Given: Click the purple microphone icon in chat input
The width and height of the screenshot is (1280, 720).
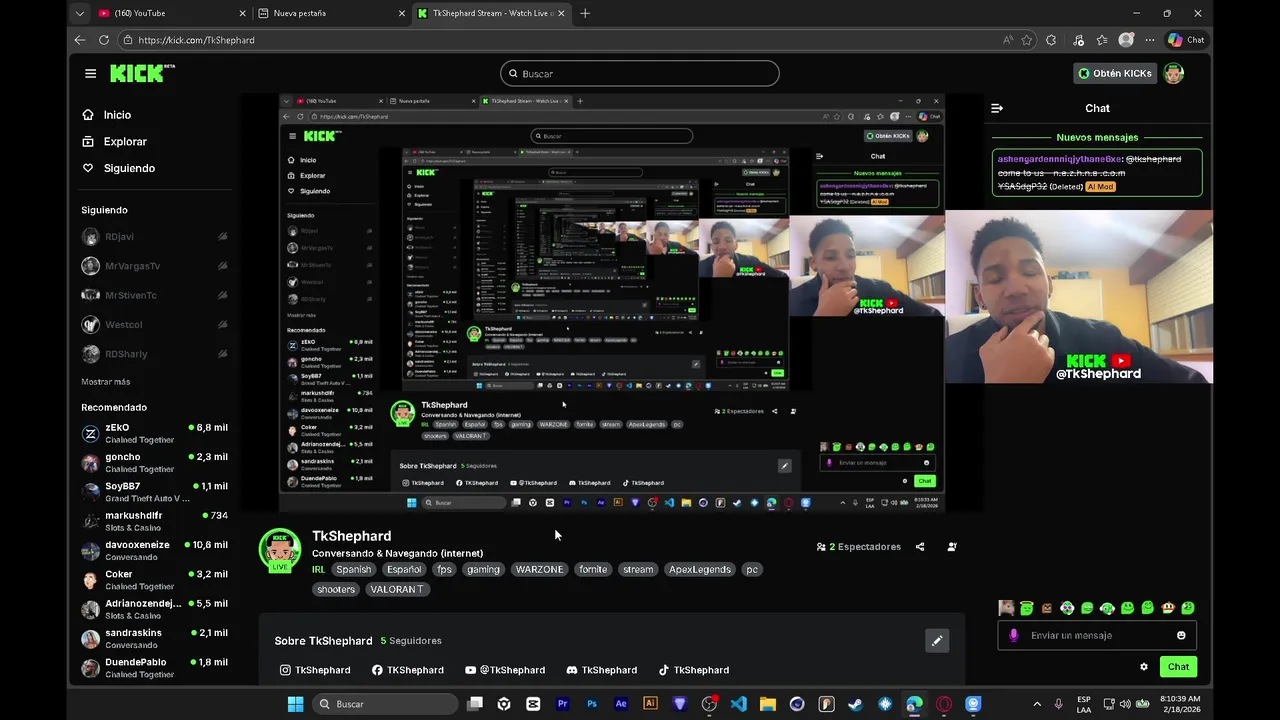Looking at the screenshot, I should pos(1013,635).
